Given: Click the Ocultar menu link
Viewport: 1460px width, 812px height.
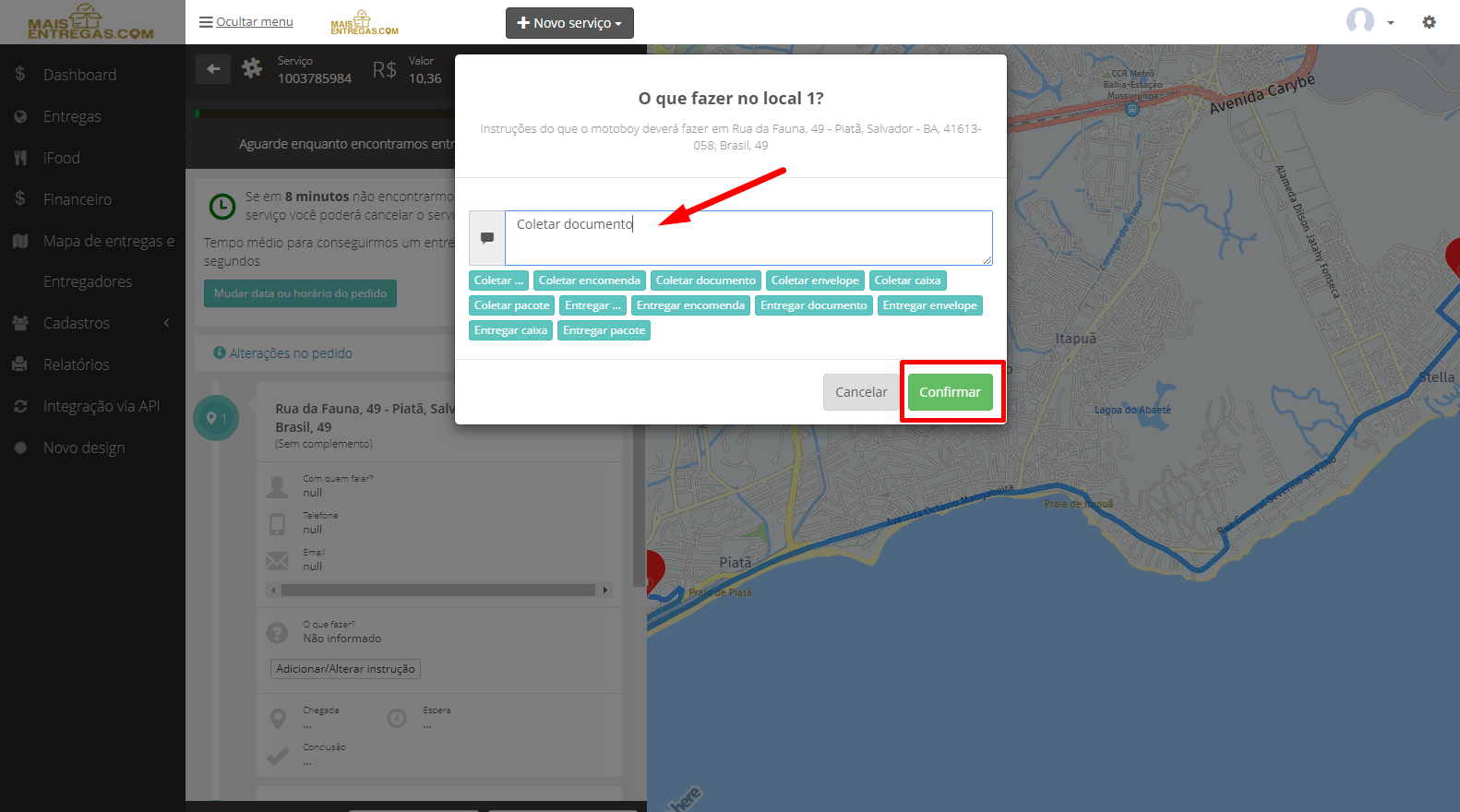Looking at the screenshot, I should [x=246, y=22].
